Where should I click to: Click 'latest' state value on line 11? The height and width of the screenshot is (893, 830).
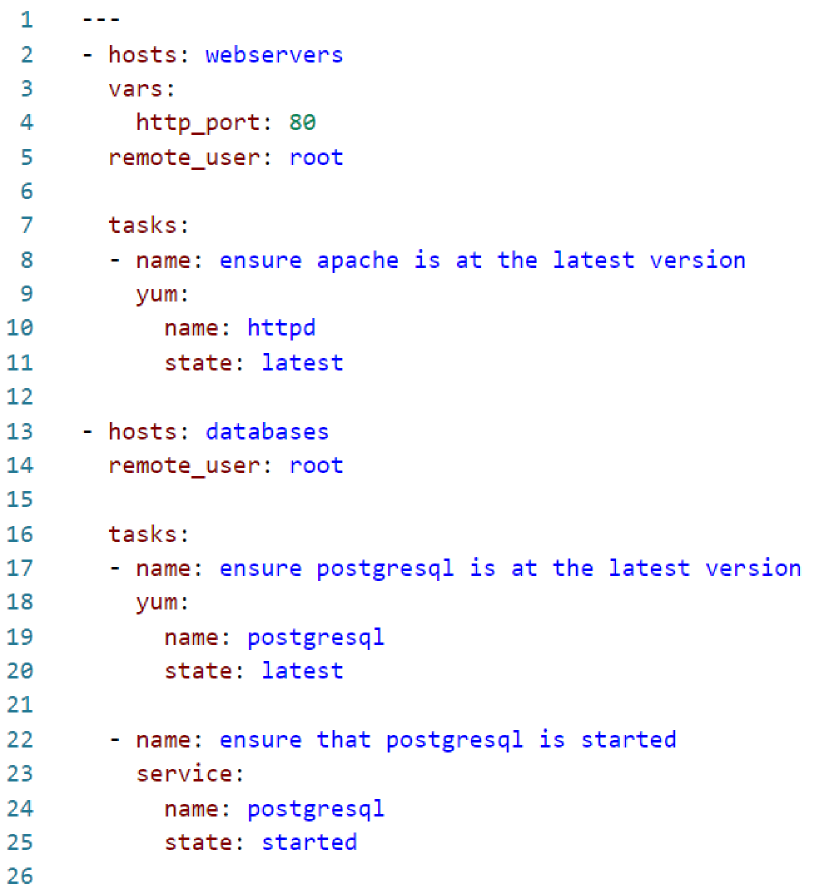tap(302, 362)
